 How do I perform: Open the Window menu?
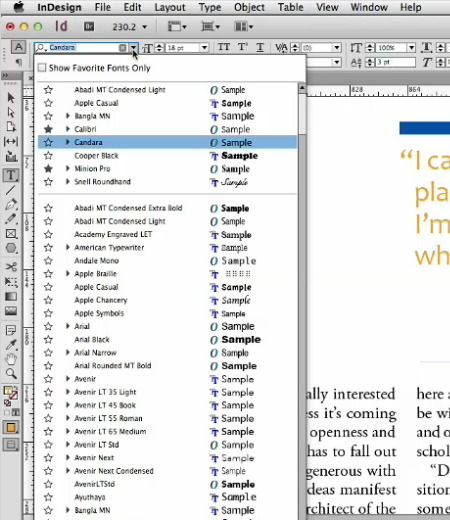[x=369, y=7]
